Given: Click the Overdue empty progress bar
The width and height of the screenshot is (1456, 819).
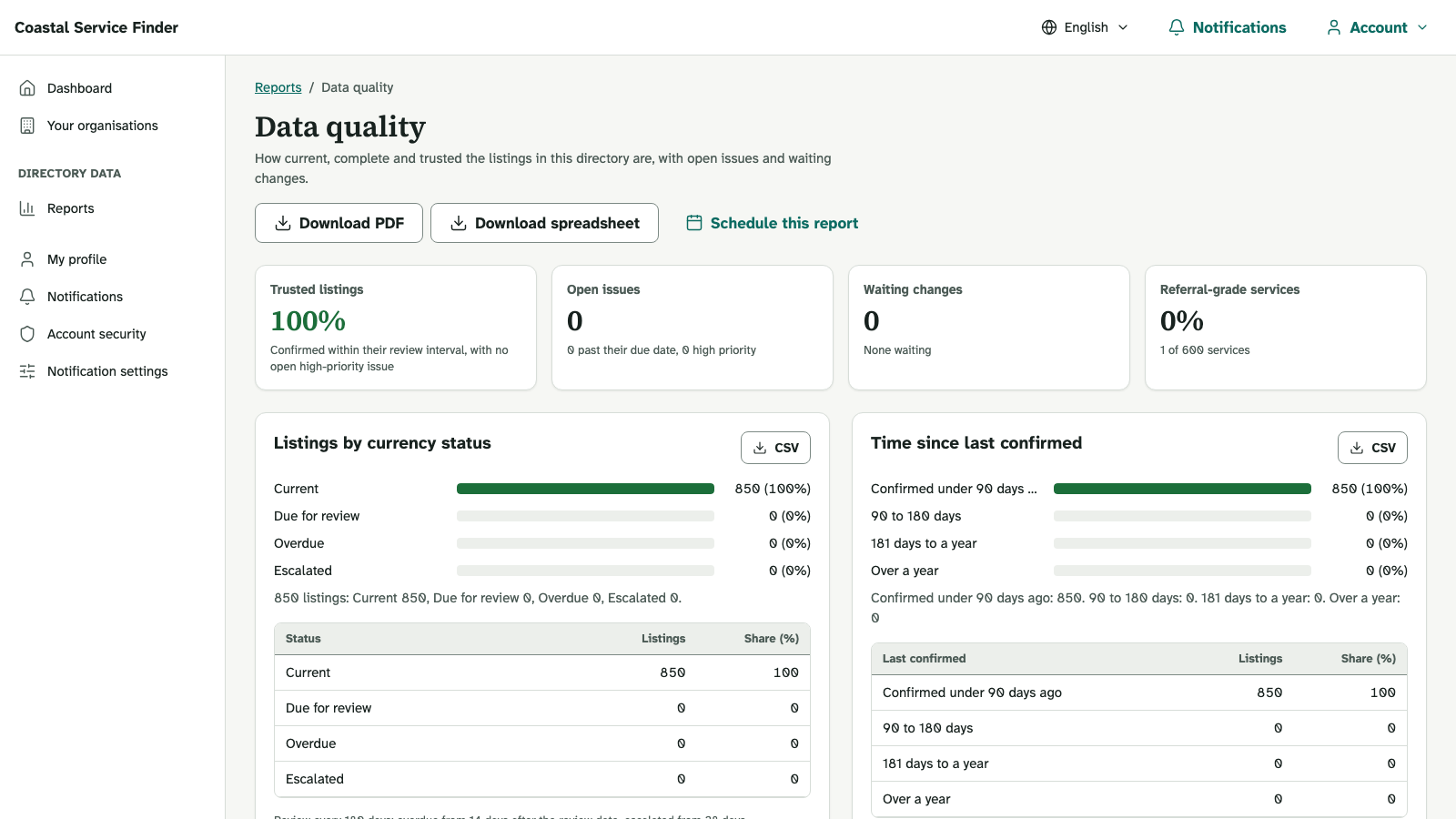Looking at the screenshot, I should tap(585, 543).
